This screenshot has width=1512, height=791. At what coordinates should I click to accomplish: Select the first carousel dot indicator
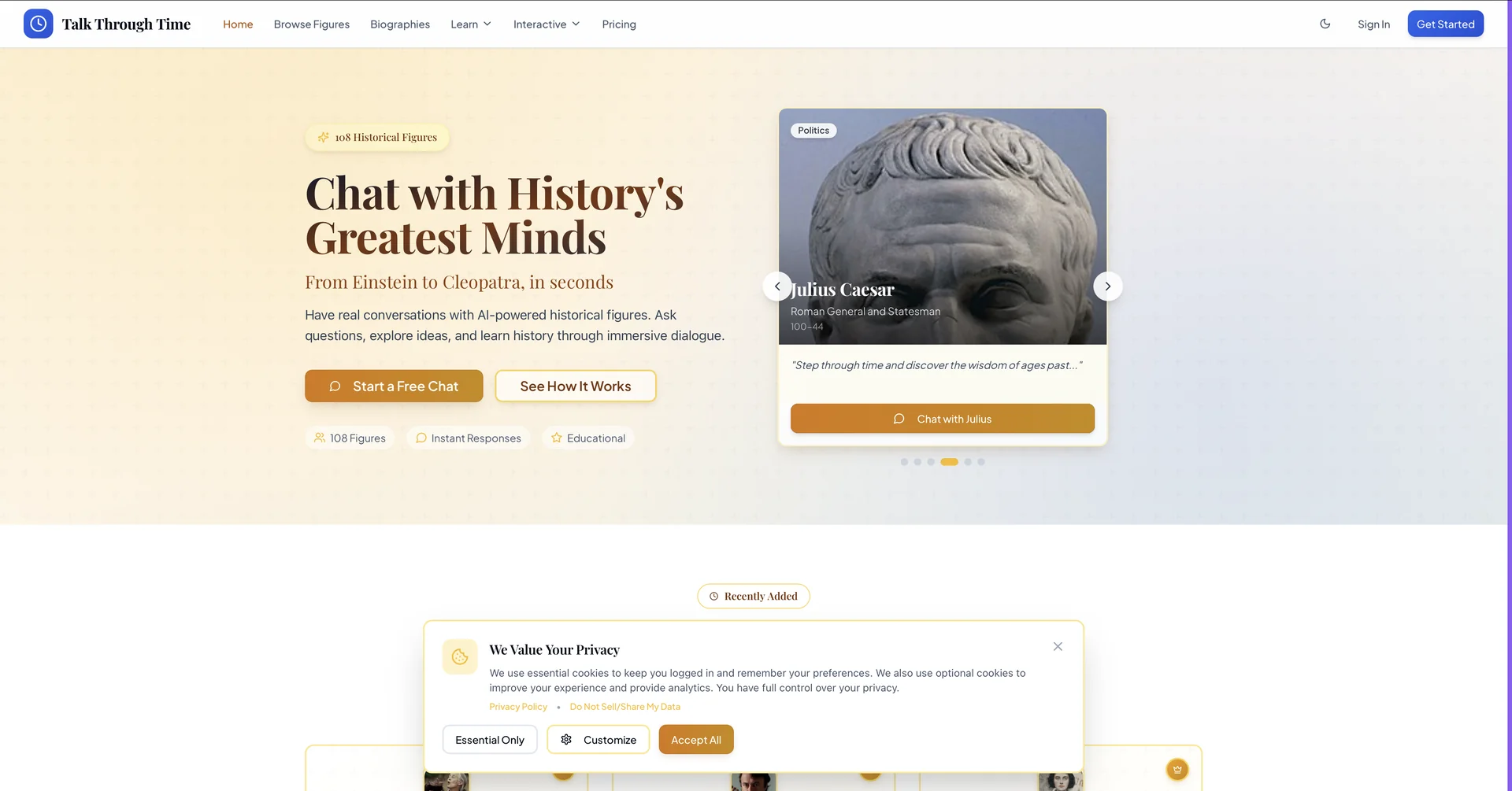tap(904, 462)
